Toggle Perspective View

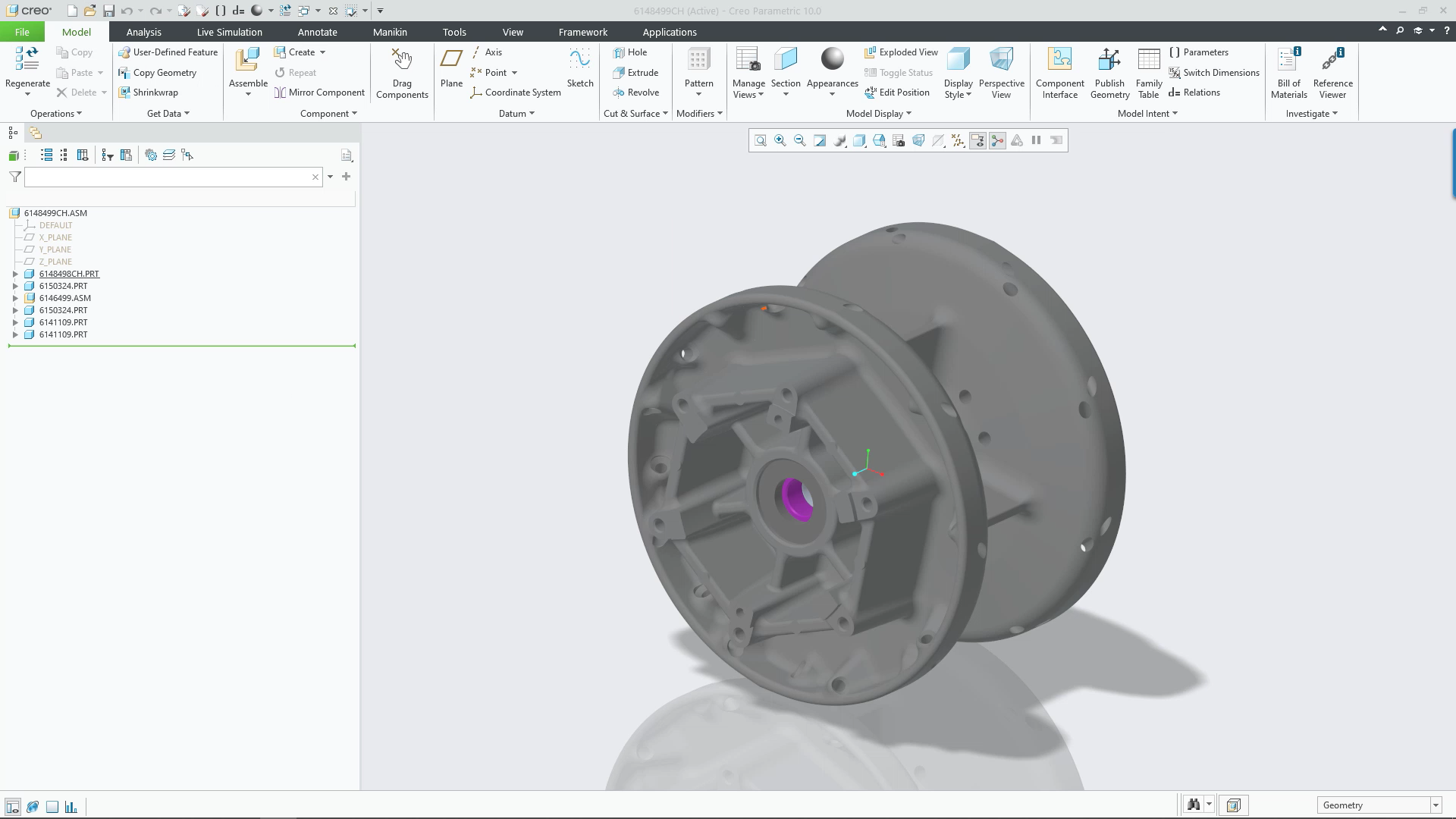1001,73
